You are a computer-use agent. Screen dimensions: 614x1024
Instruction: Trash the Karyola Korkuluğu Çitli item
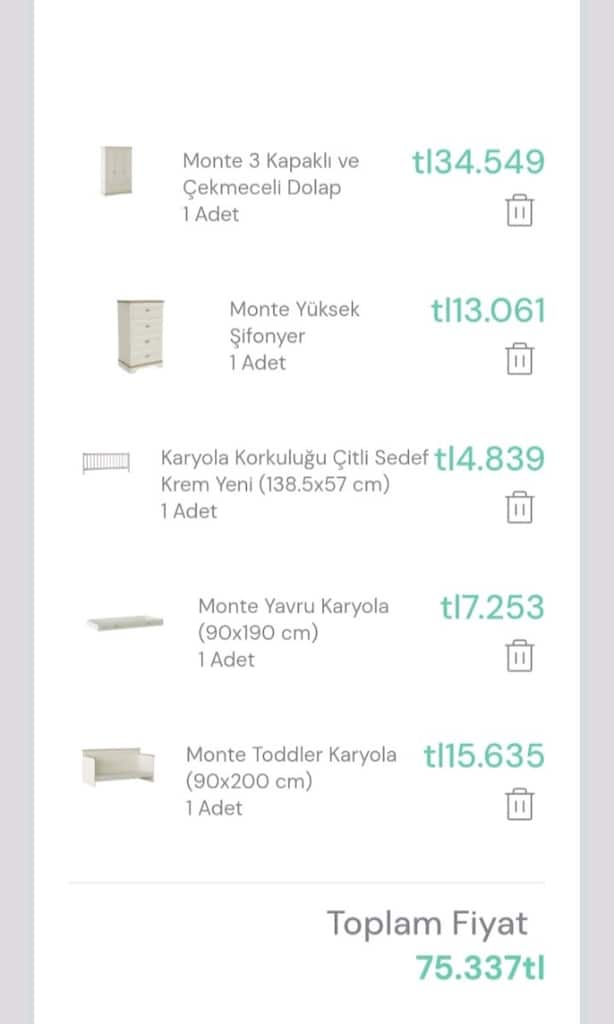[519, 507]
